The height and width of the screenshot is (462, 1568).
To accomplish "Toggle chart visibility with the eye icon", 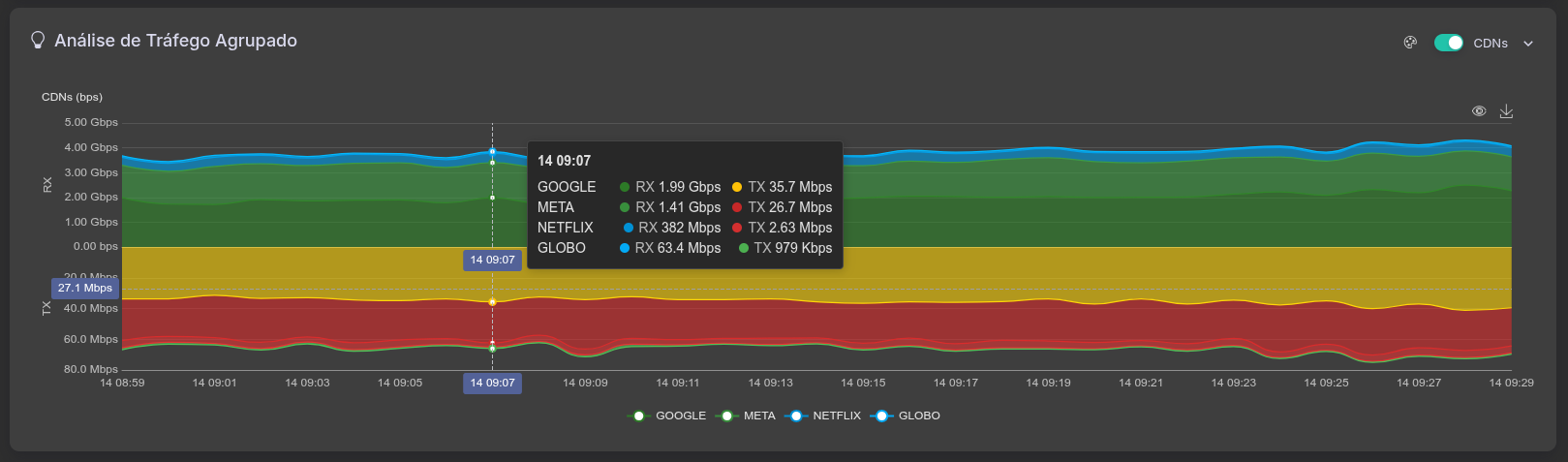I will (1479, 111).
